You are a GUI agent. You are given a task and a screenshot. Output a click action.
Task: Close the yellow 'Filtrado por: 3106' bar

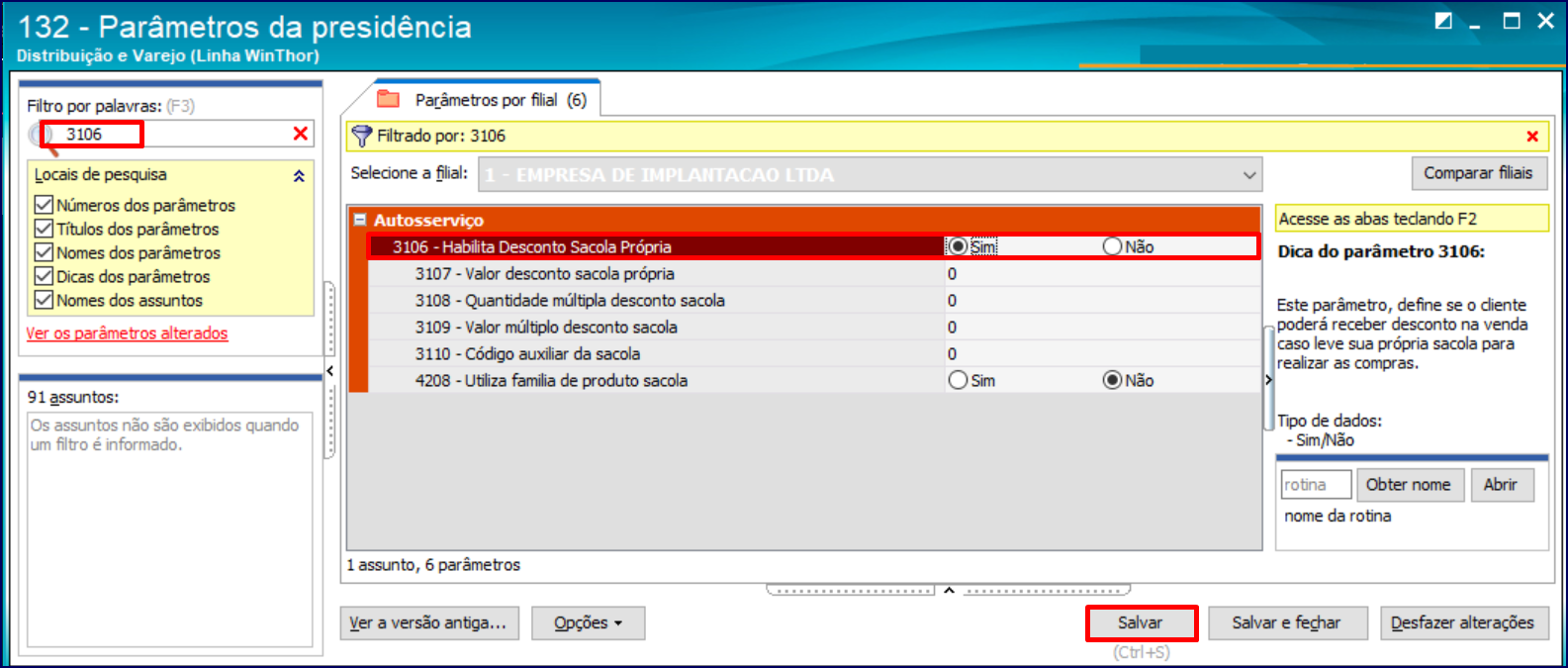click(x=1532, y=137)
